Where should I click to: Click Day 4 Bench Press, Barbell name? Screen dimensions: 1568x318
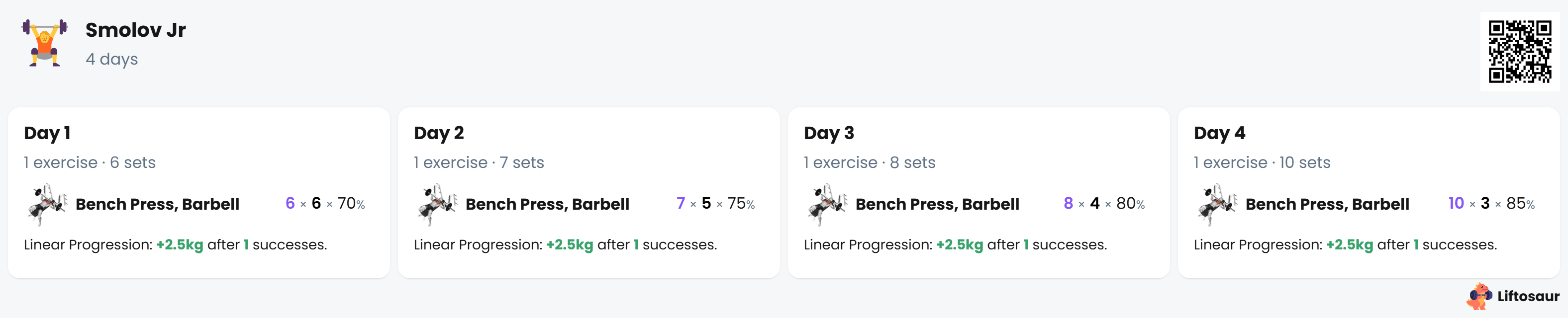tap(1327, 204)
